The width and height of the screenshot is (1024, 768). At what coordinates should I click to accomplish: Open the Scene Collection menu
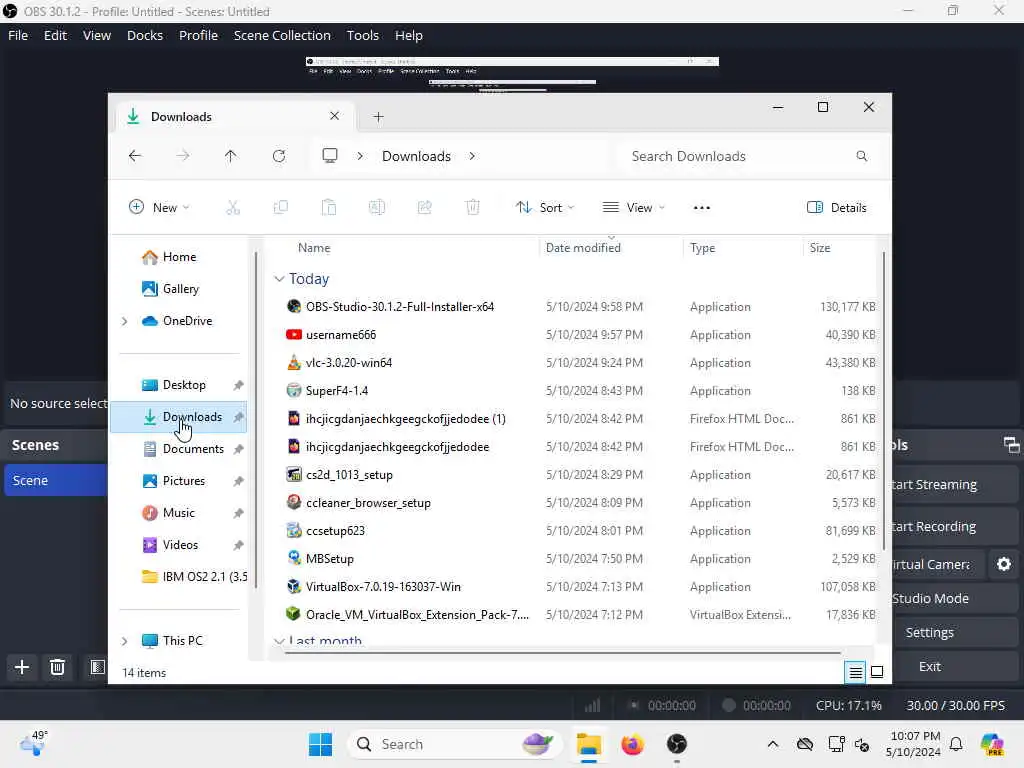coord(282,35)
